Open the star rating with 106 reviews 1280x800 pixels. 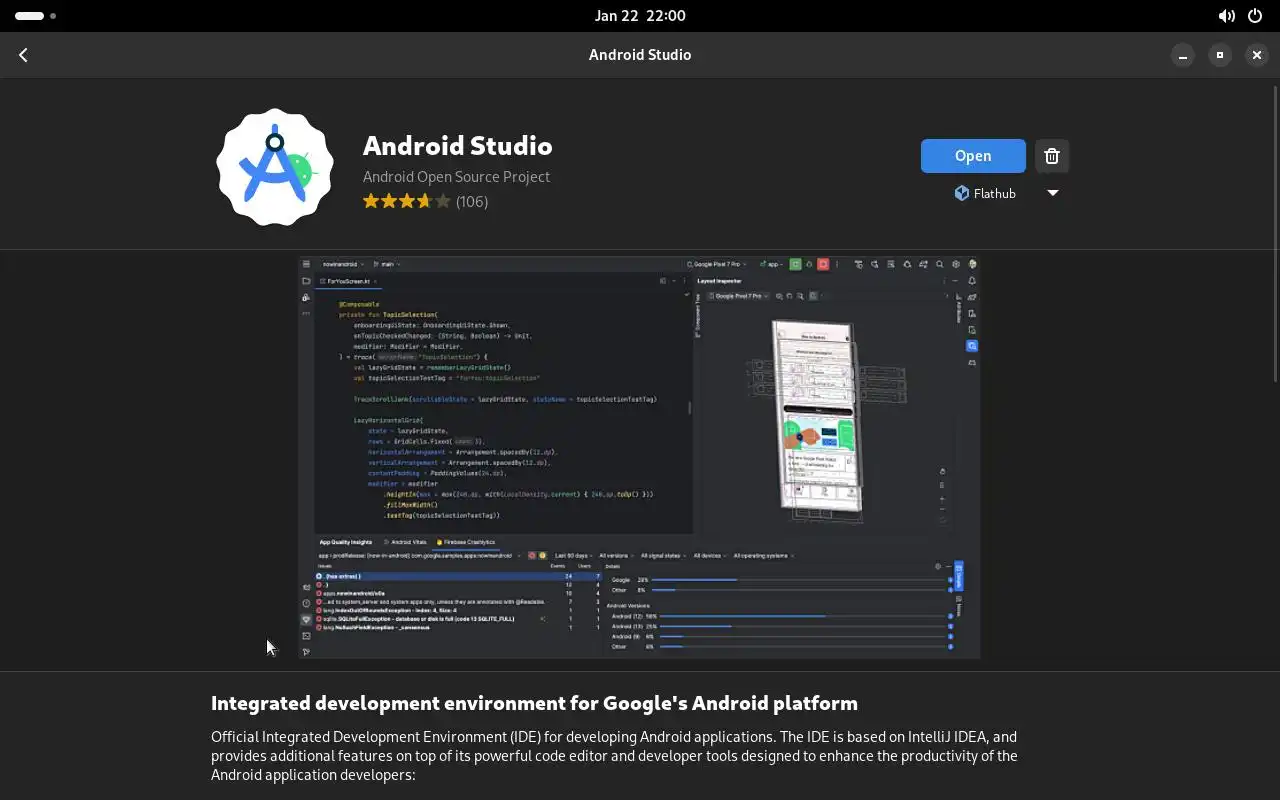(x=425, y=201)
